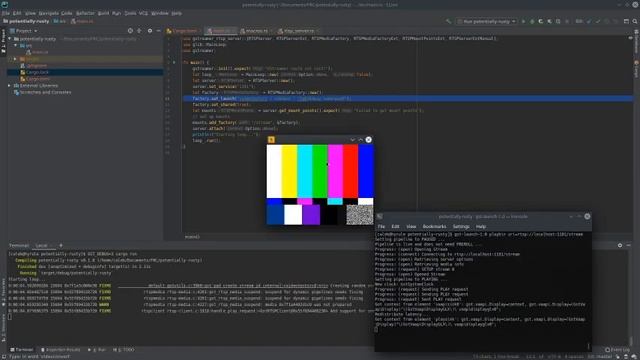
Task: Open the View menu in the IDE
Action: [30, 13]
